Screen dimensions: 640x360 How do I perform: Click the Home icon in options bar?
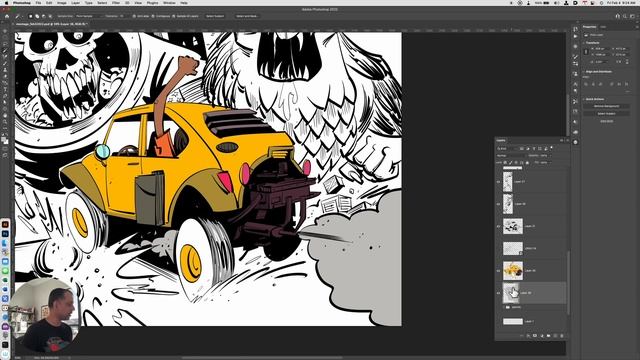7,16
